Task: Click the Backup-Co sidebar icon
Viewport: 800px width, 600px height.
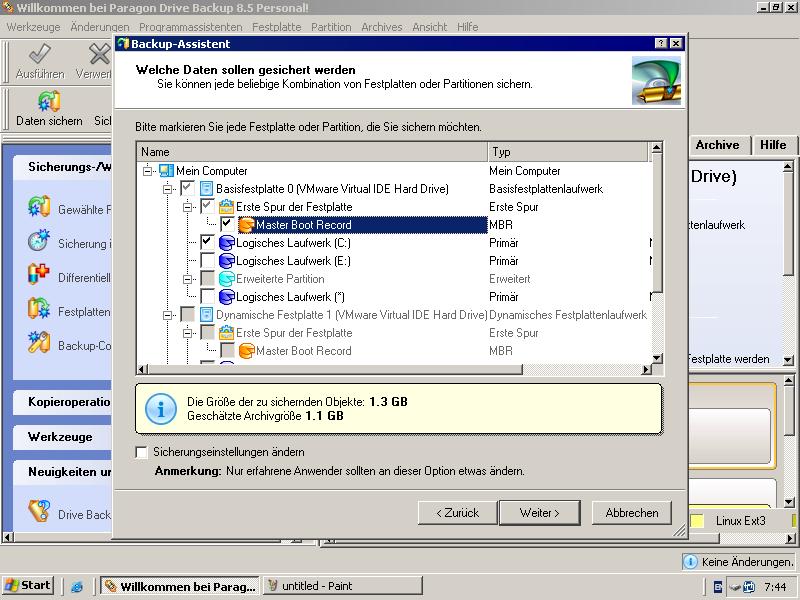Action: point(39,342)
